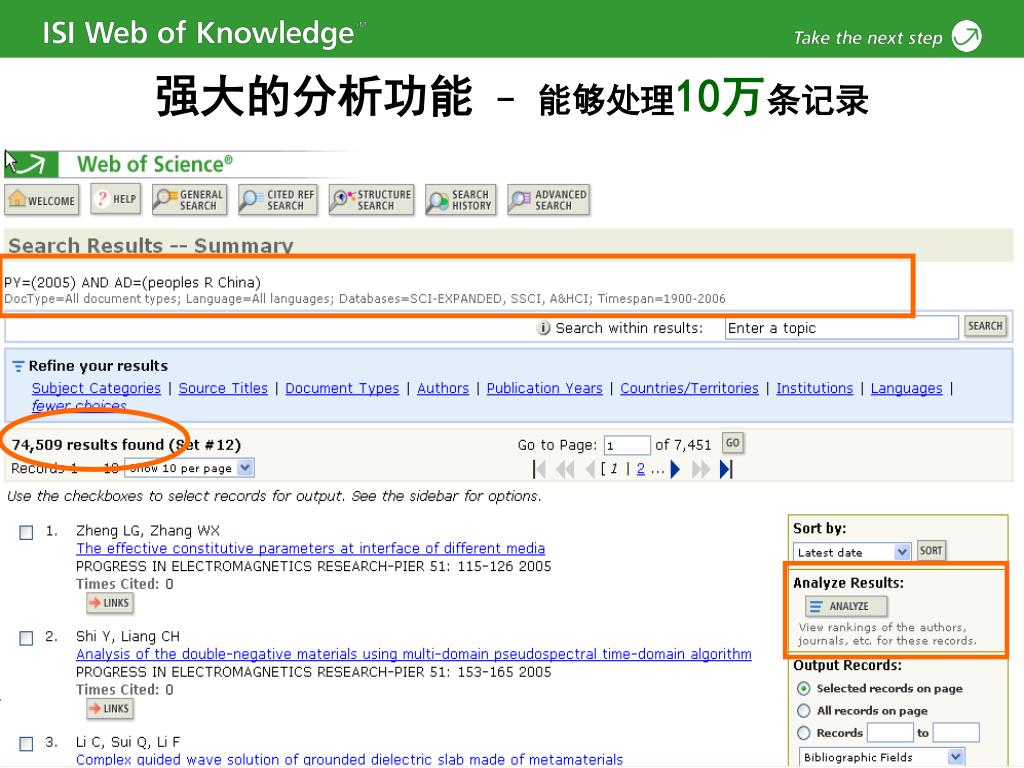
Task: Click the Enter a topic field
Action: (x=841, y=328)
